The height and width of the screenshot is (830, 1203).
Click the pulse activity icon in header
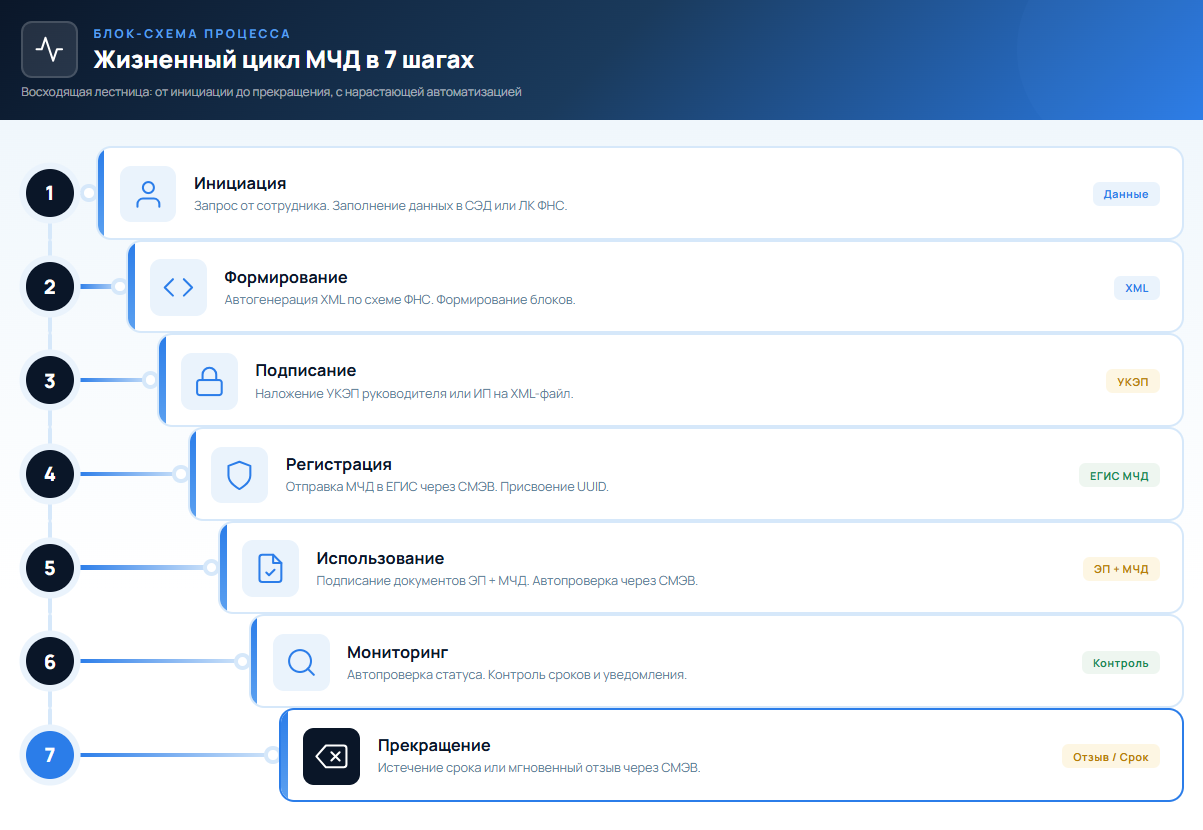50,49
